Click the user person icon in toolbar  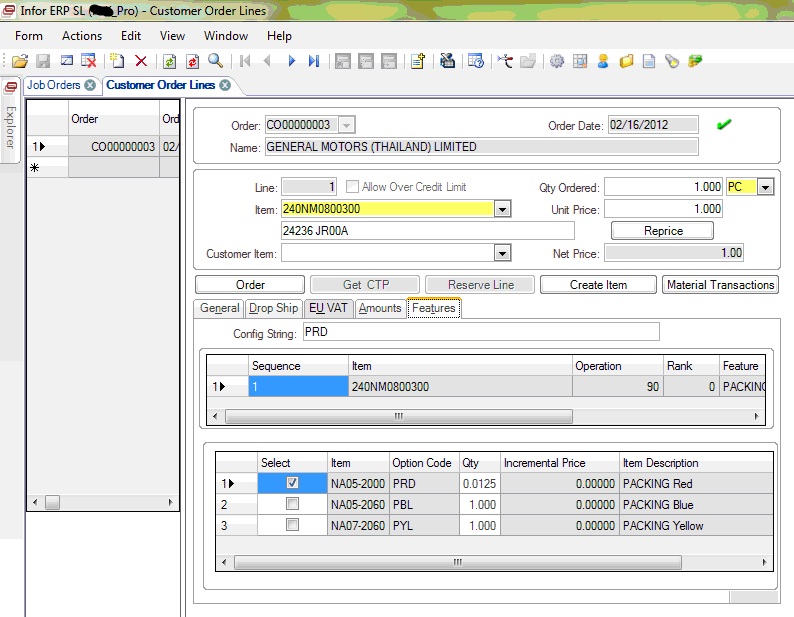click(x=603, y=61)
